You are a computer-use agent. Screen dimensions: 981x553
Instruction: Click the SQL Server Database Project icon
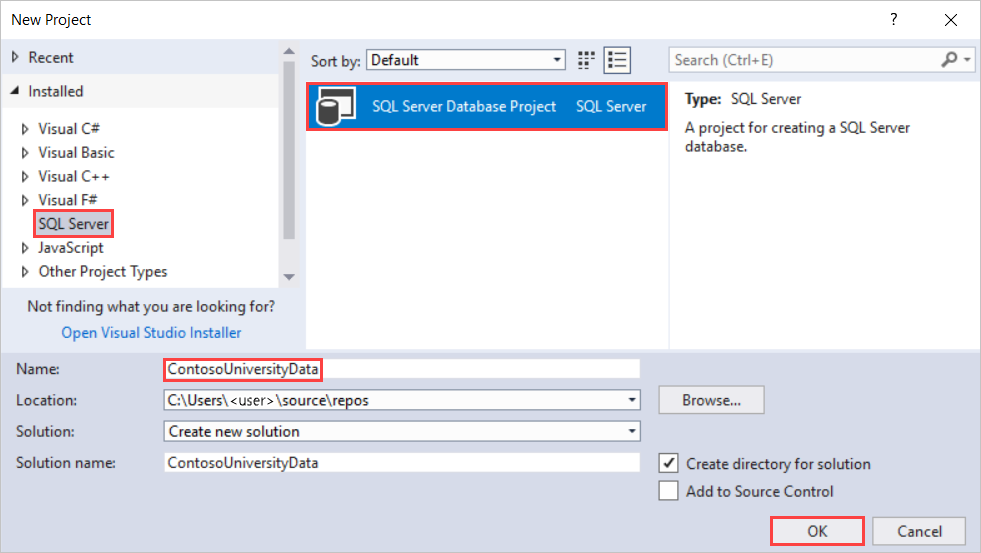[335, 106]
